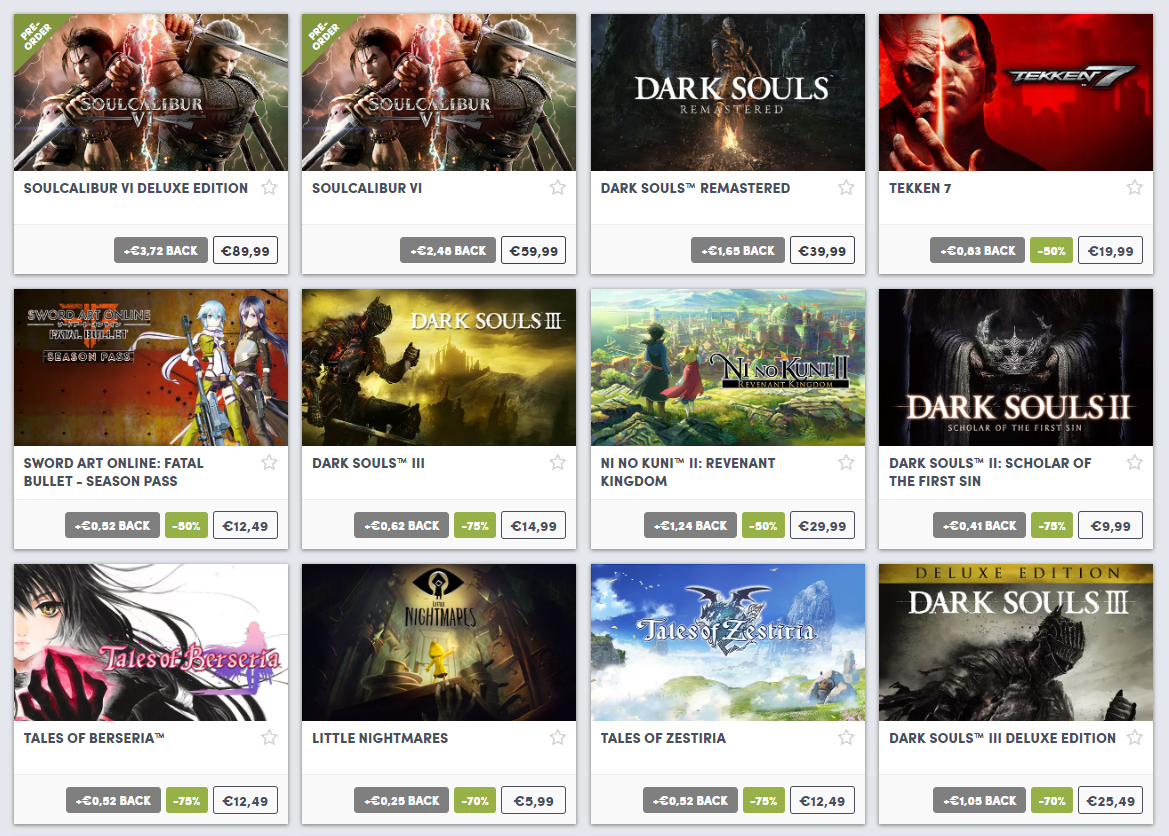Screen dimensions: 1169x836
Task: Star Little Nightmares as a favorite
Action: tap(558, 738)
